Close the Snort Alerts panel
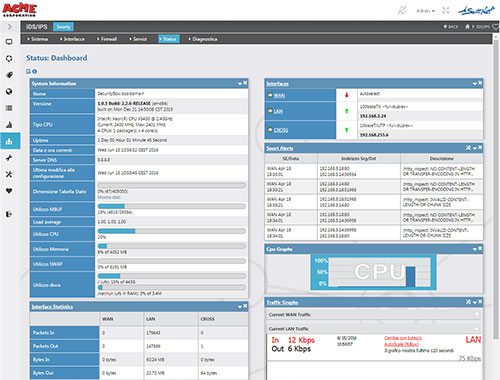 480,148
